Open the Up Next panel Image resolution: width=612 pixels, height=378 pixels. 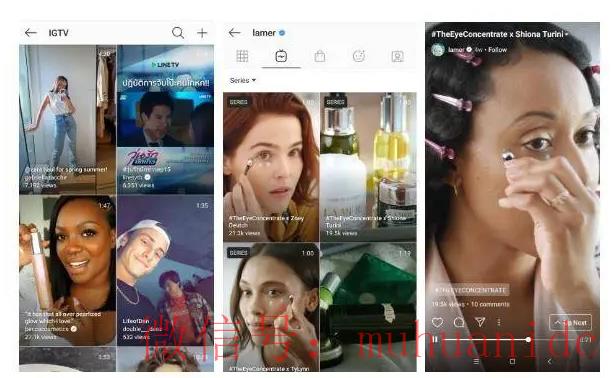coord(570,323)
